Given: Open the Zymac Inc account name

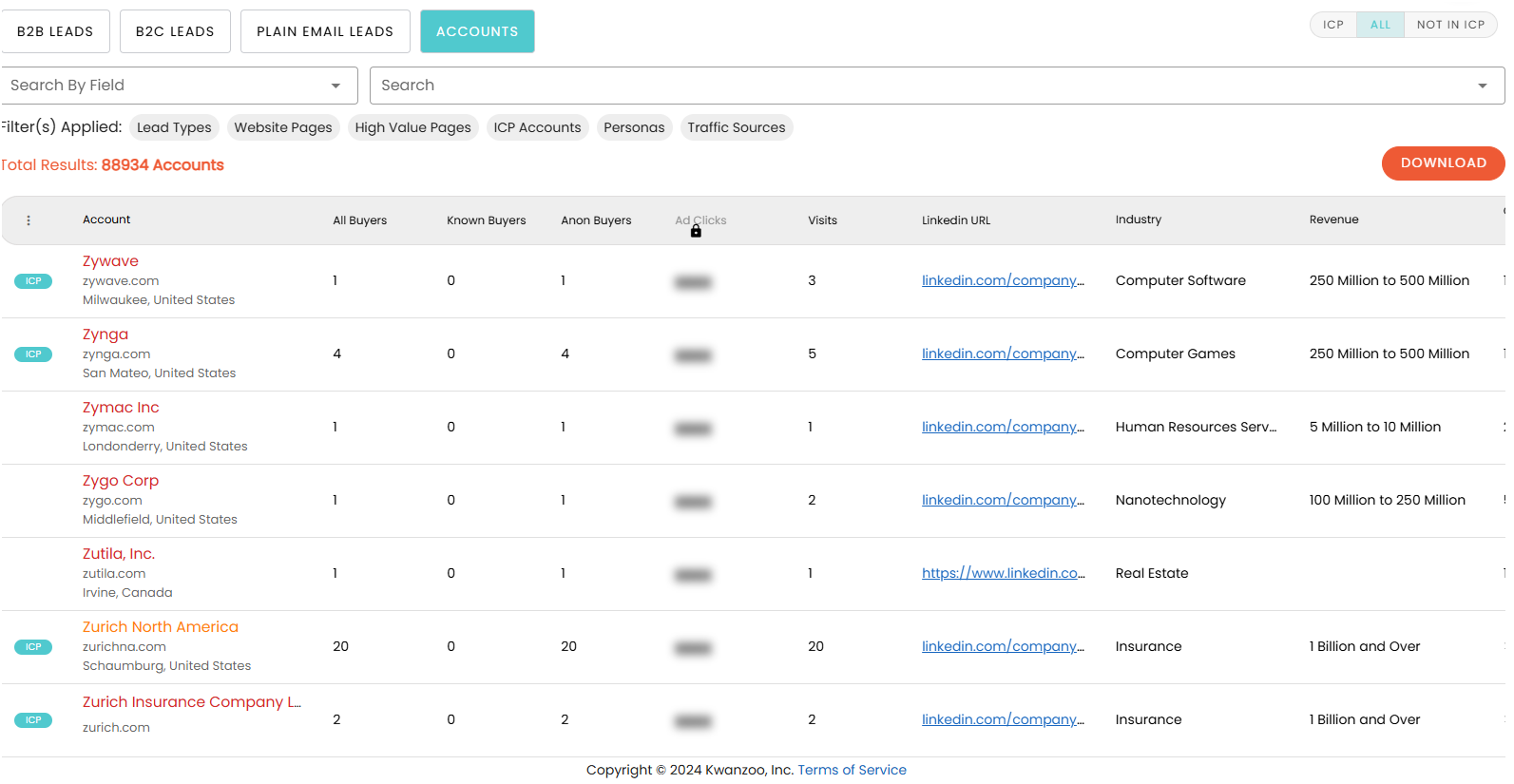Looking at the screenshot, I should (x=121, y=408).
